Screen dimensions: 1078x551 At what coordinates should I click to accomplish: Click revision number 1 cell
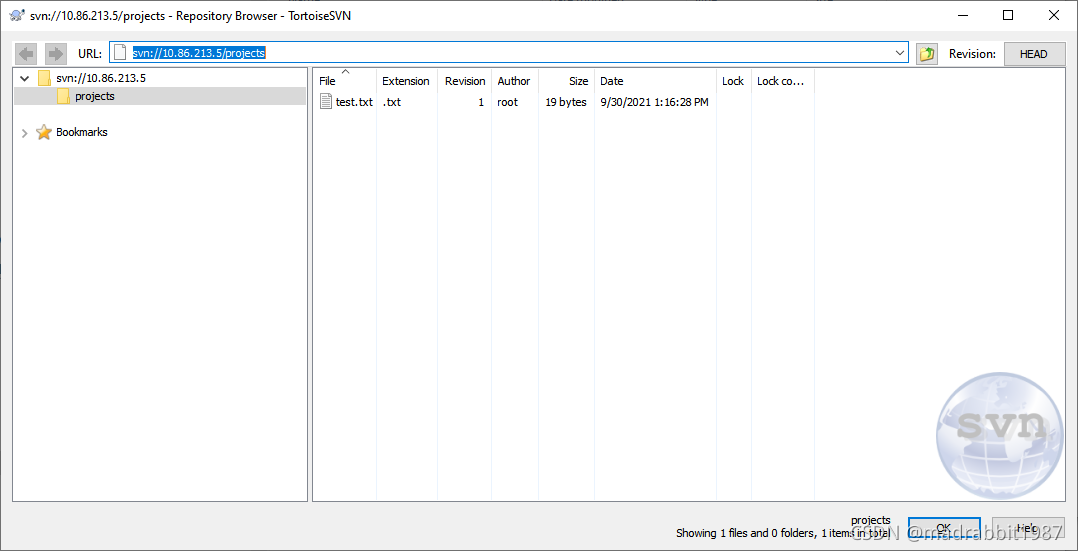481,102
